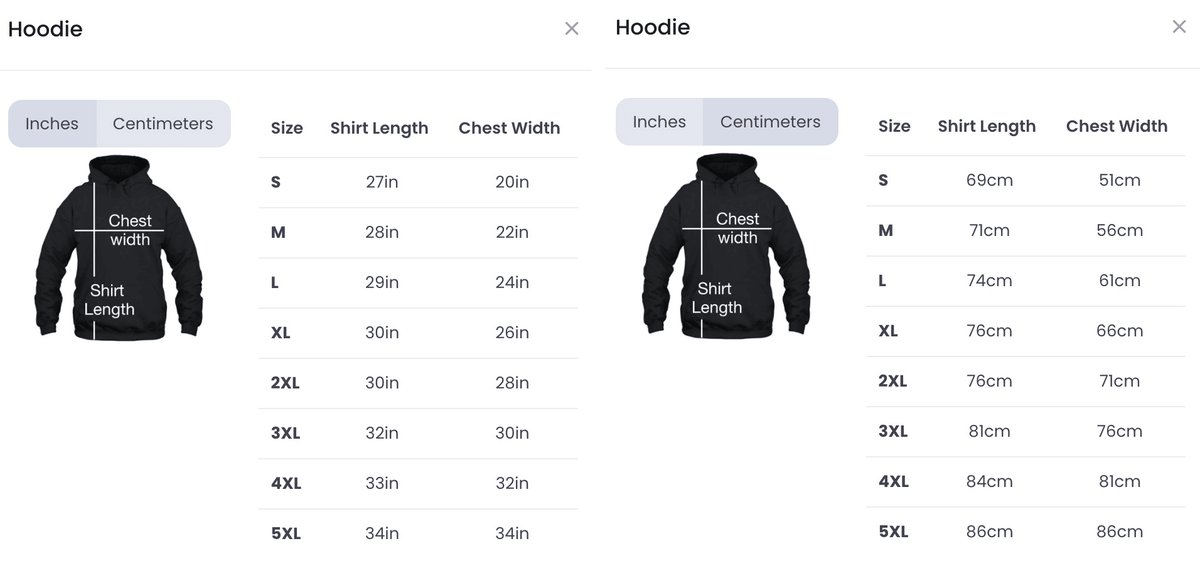Select the 5XL row in inches table
Image resolution: width=1200 pixels, height=578 pixels.
(418, 534)
